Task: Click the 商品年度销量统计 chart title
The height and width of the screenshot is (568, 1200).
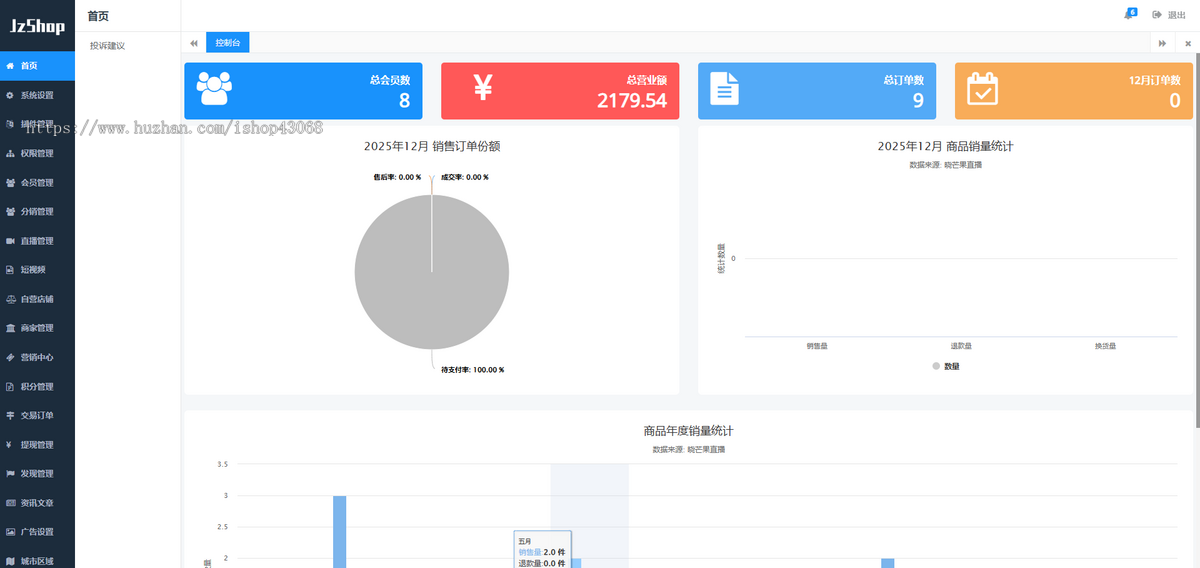Action: point(688,431)
